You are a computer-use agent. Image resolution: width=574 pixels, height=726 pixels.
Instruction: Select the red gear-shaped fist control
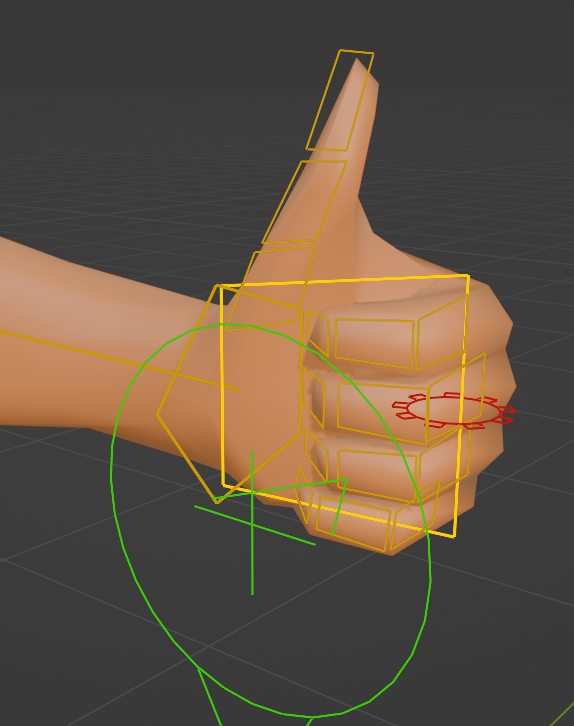(454, 410)
